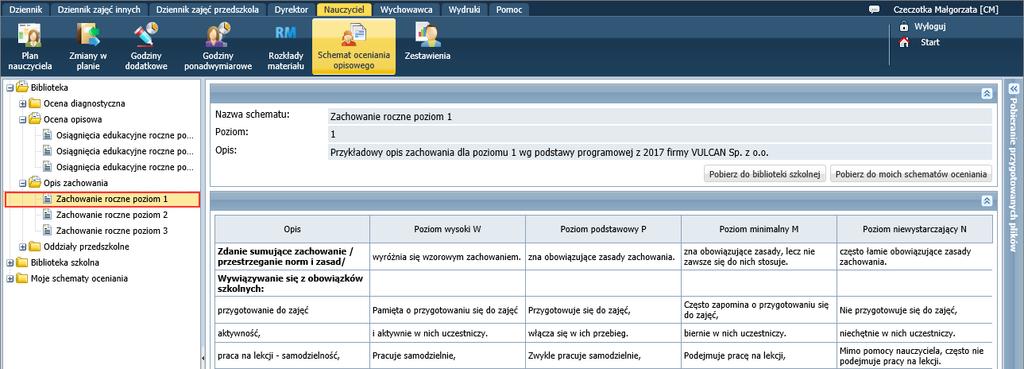Click the Moje schematy oceniania folder icon
This screenshot has height=369, width=1024.
(22, 278)
